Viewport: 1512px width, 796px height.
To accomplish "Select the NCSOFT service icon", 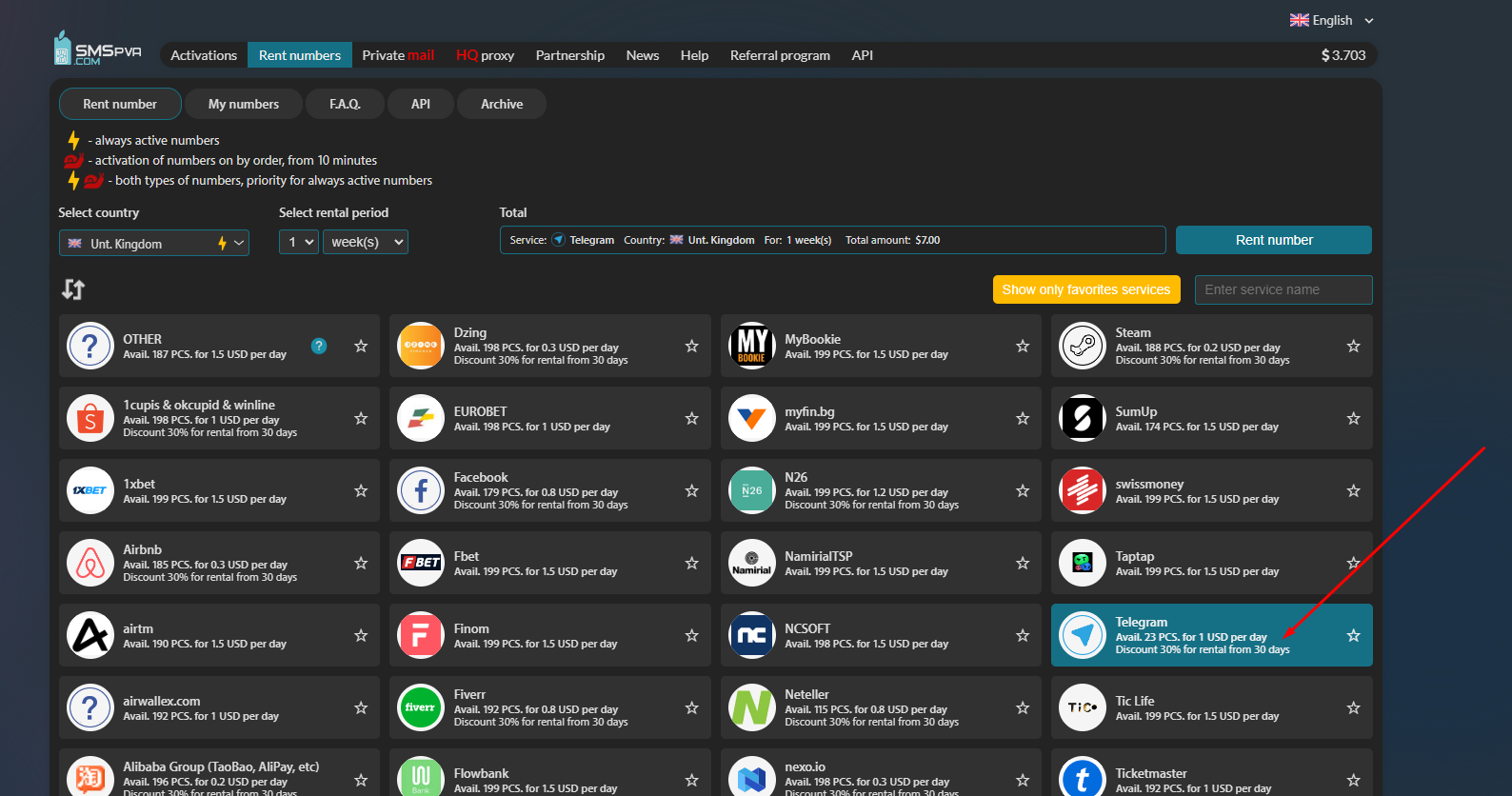I will (x=752, y=635).
